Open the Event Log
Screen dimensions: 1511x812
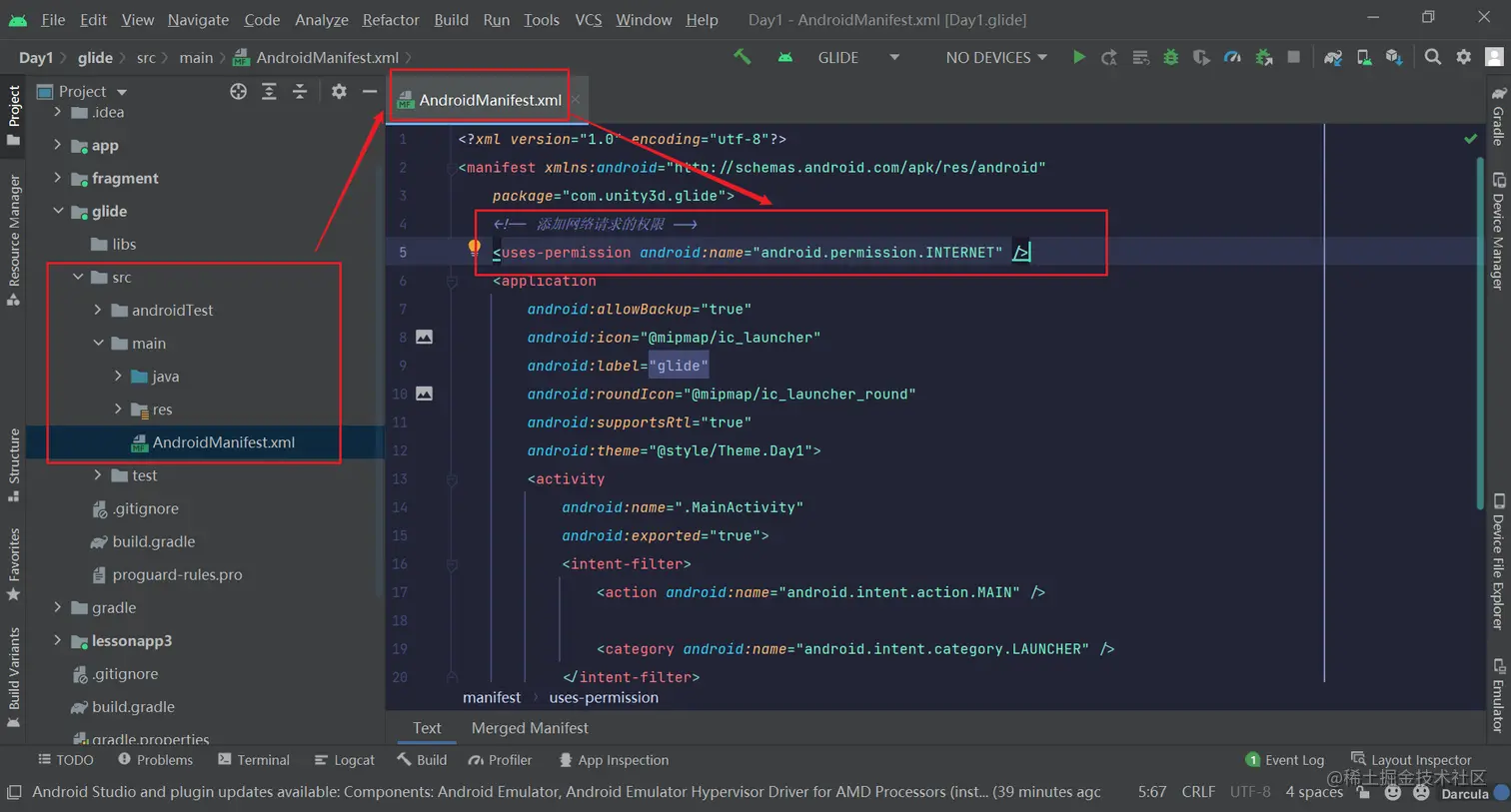pyautogui.click(x=1284, y=759)
